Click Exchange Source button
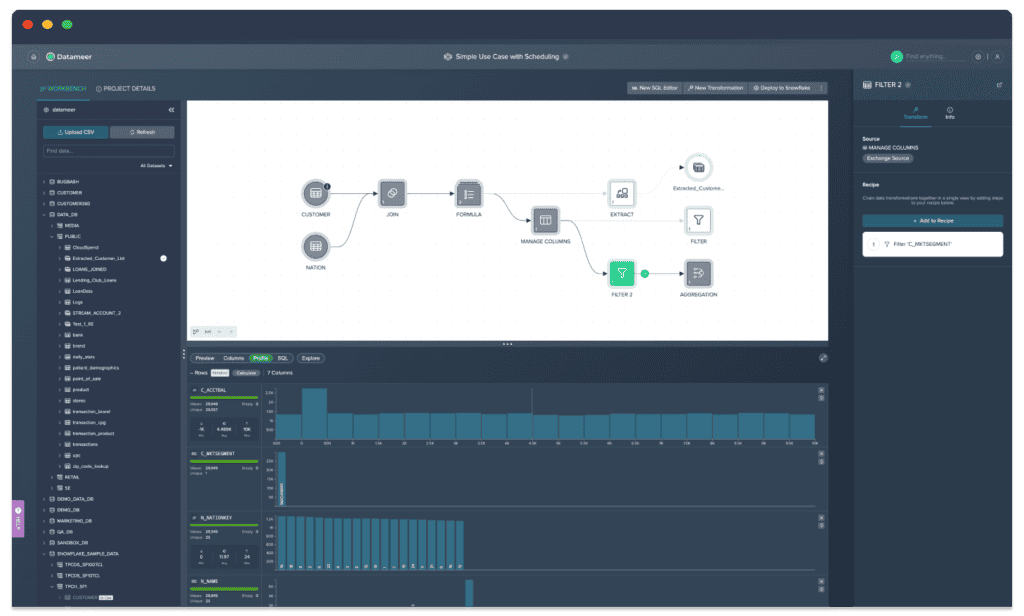Viewport: 1024px width, 616px height. [888, 158]
